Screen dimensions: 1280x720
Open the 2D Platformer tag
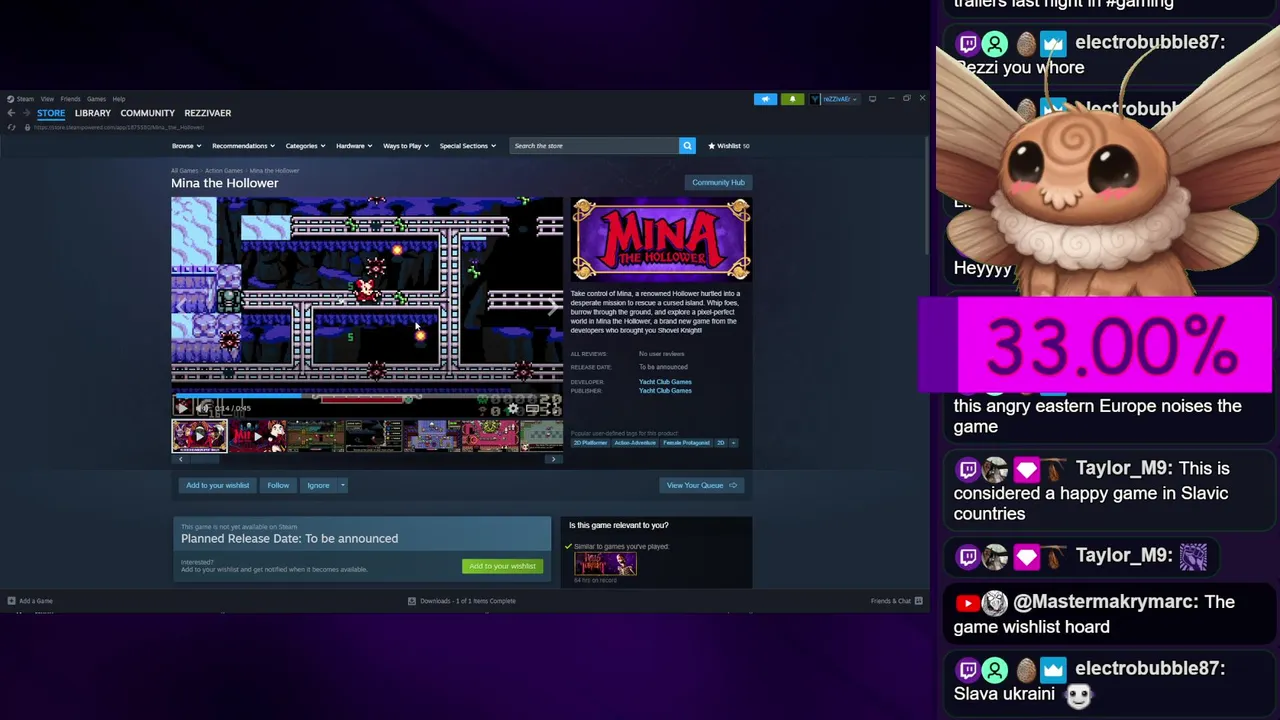590,443
